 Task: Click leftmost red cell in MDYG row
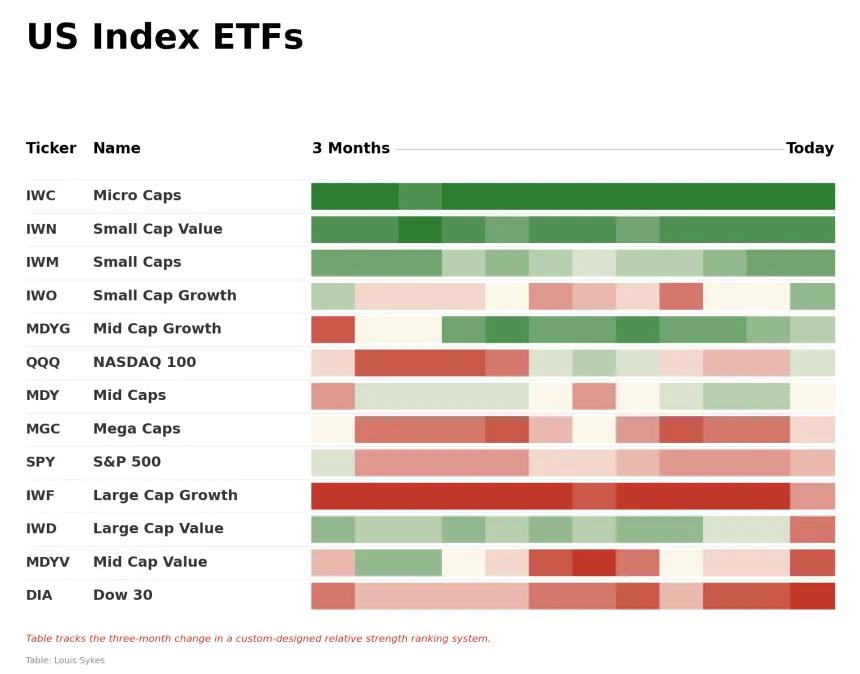click(x=333, y=330)
